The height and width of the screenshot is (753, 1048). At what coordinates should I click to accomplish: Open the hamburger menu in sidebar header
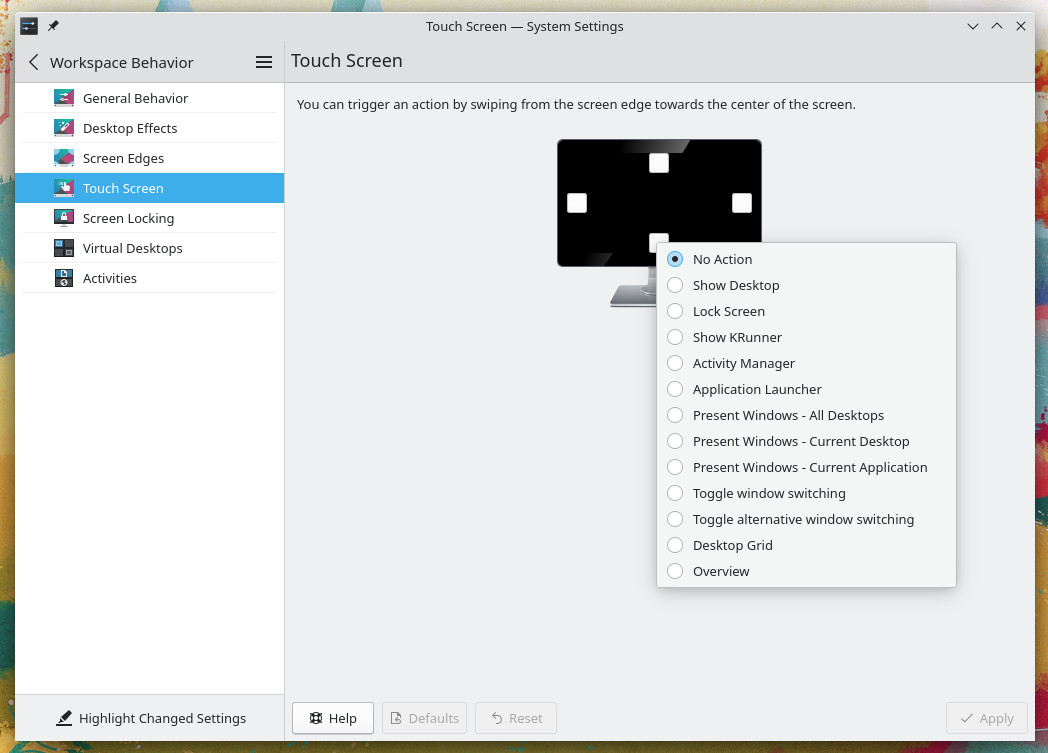point(264,62)
